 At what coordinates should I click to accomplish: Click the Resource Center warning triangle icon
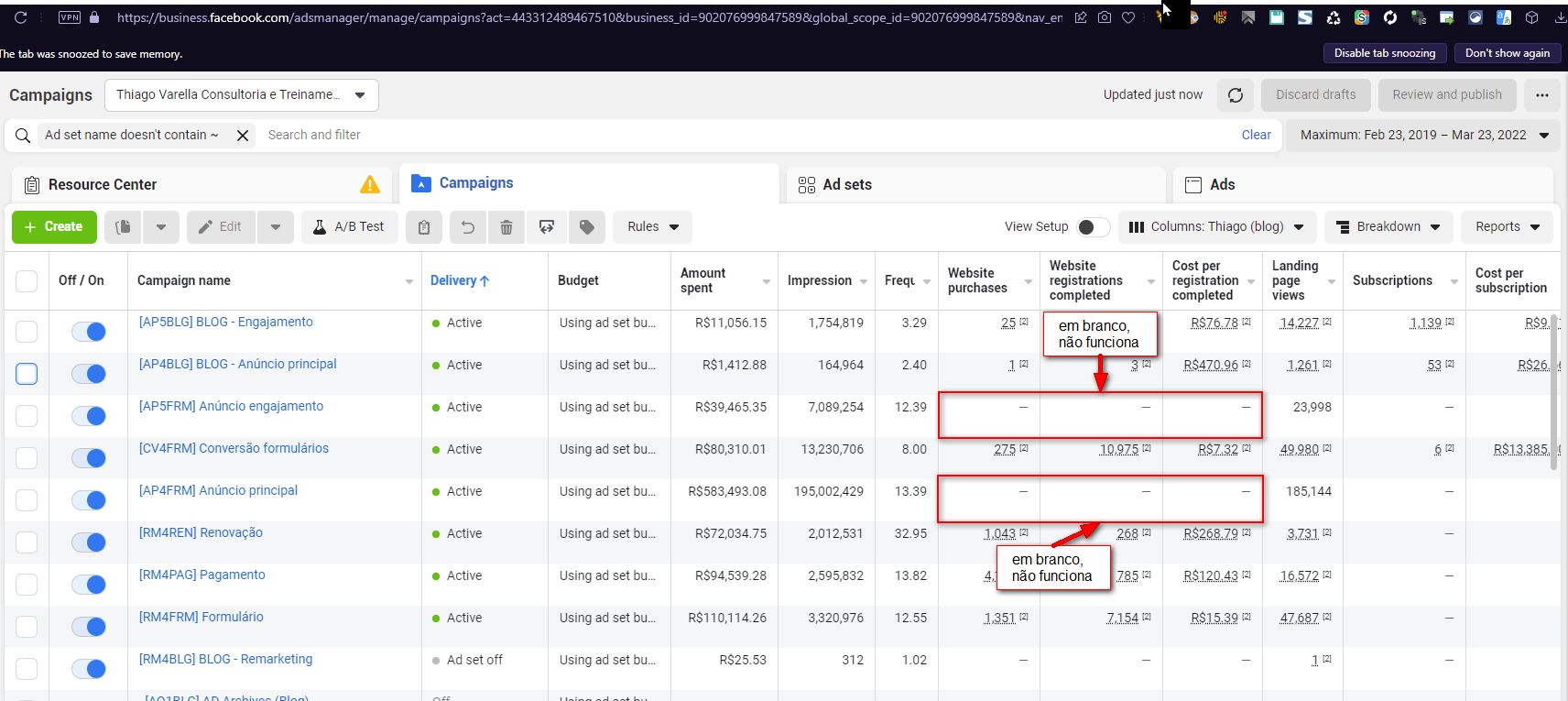point(370,185)
